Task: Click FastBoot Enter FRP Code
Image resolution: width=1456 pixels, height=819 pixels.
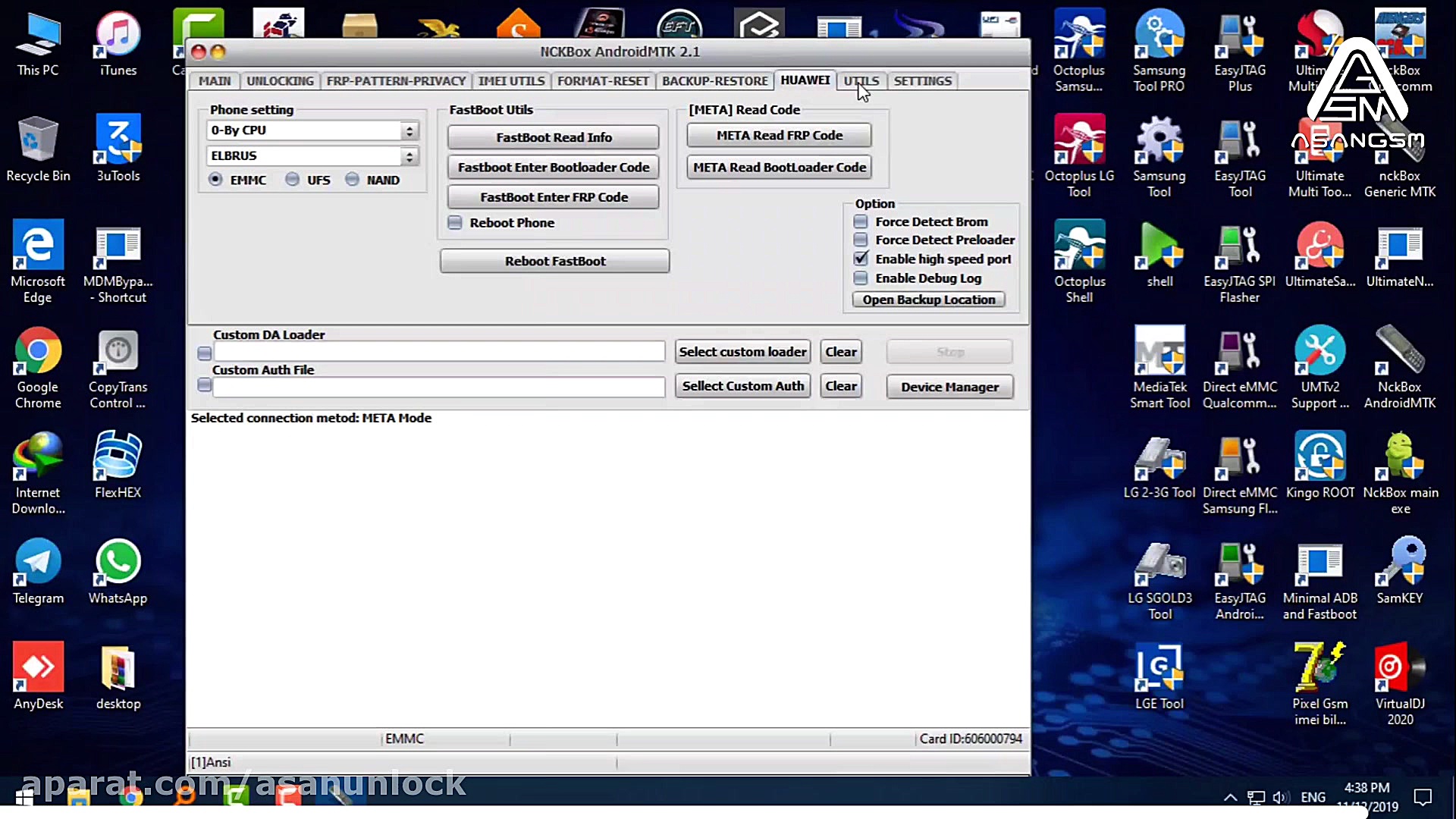Action: pos(554,197)
